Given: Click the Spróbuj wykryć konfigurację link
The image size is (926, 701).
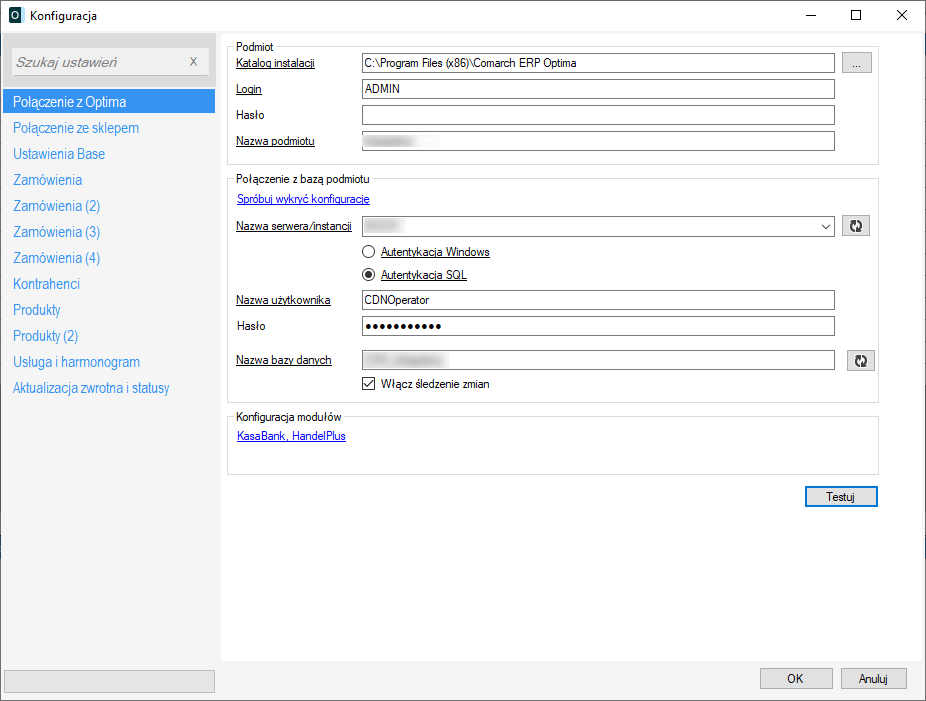Looking at the screenshot, I should click(x=303, y=199).
